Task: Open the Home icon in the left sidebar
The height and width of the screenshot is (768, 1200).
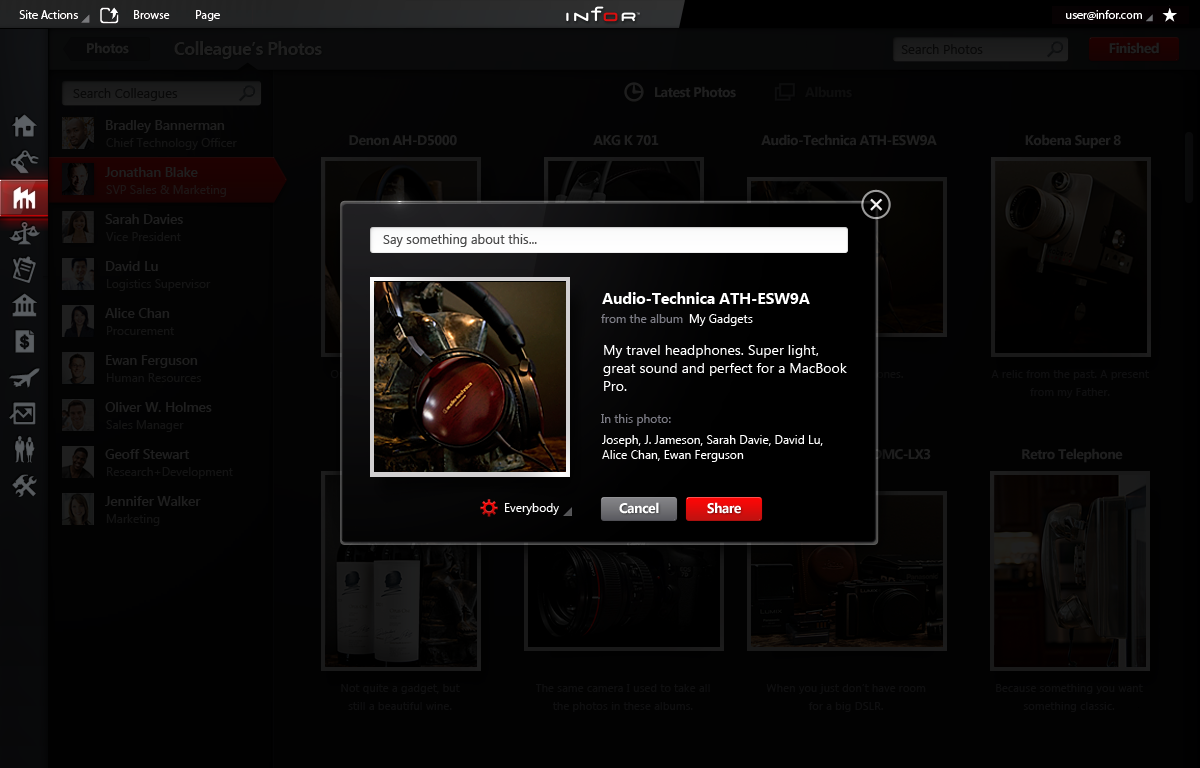Action: click(x=24, y=126)
